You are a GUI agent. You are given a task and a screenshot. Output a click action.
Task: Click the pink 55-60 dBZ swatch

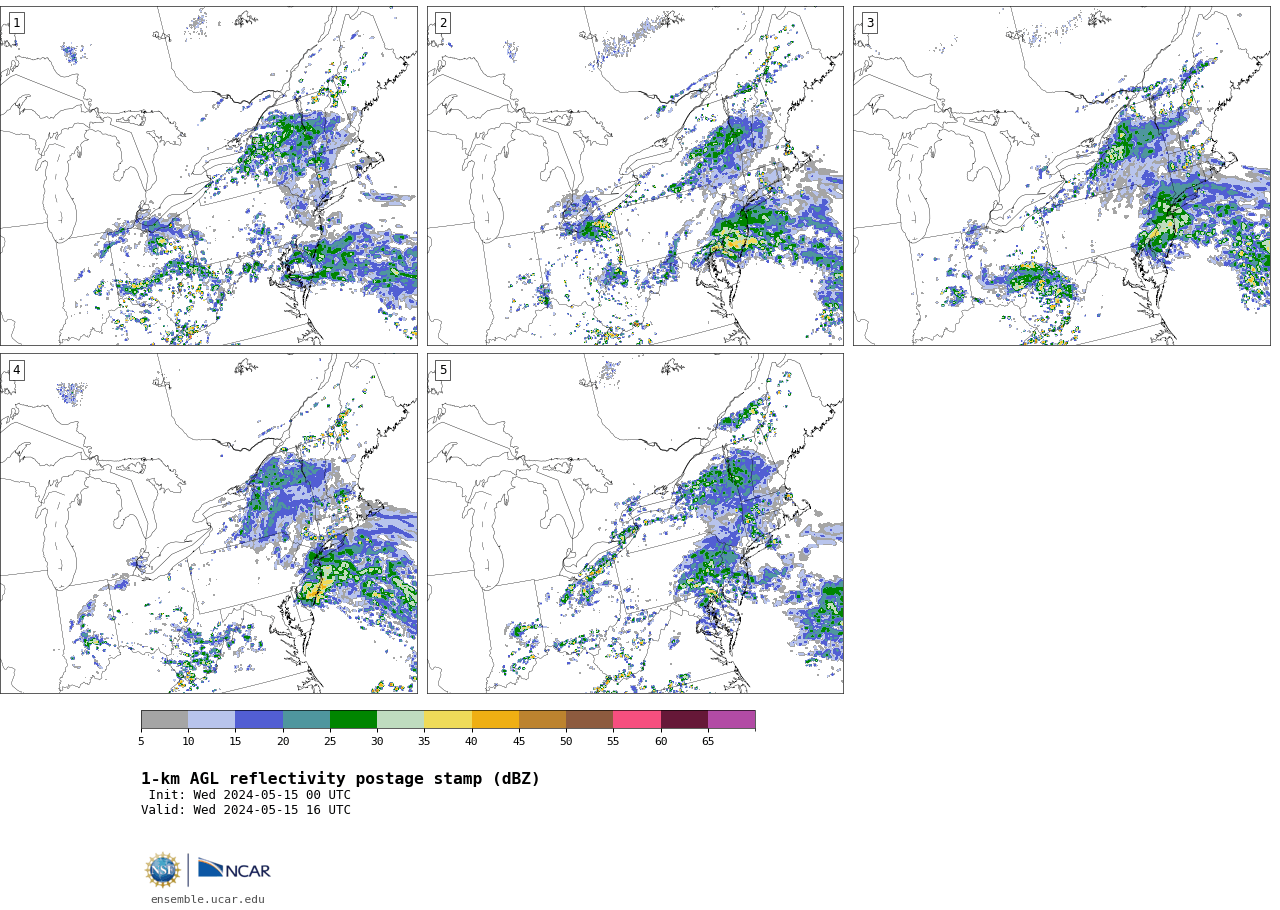tap(637, 720)
